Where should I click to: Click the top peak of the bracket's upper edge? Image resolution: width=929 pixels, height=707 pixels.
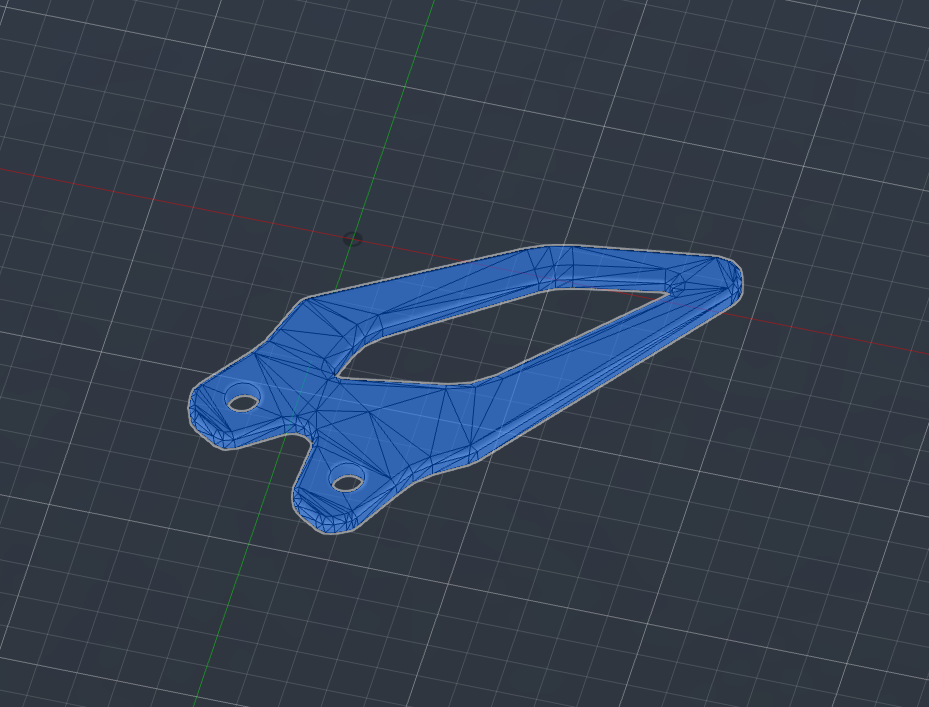tap(547, 248)
